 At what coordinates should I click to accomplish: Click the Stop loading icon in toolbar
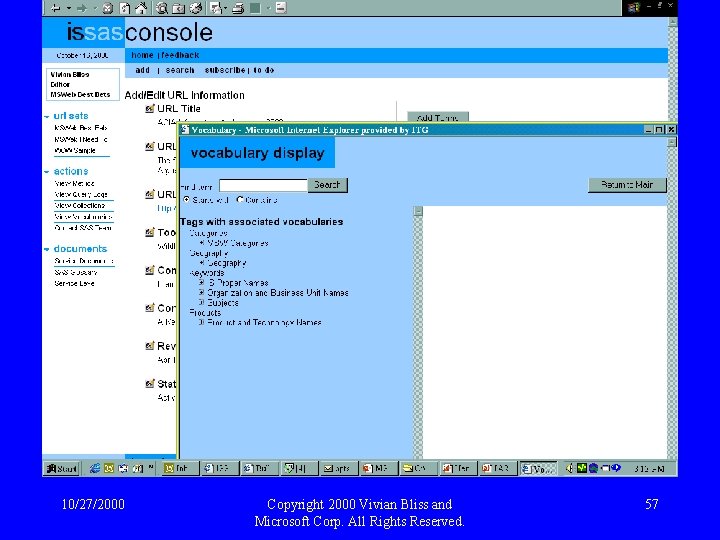107,8
